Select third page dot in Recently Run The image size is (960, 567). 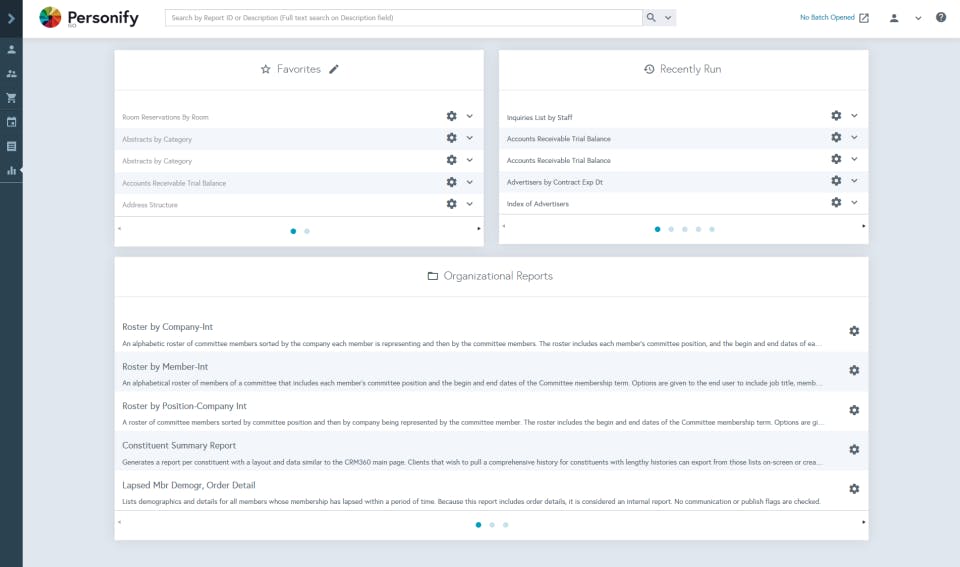tap(684, 229)
